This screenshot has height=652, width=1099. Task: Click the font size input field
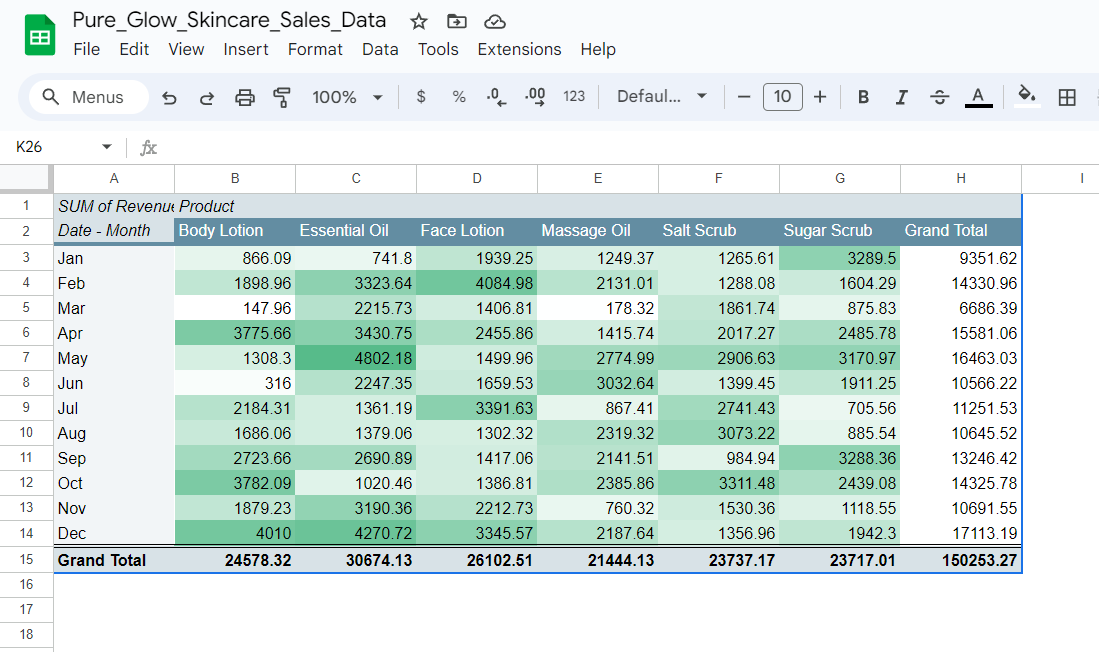pos(782,97)
